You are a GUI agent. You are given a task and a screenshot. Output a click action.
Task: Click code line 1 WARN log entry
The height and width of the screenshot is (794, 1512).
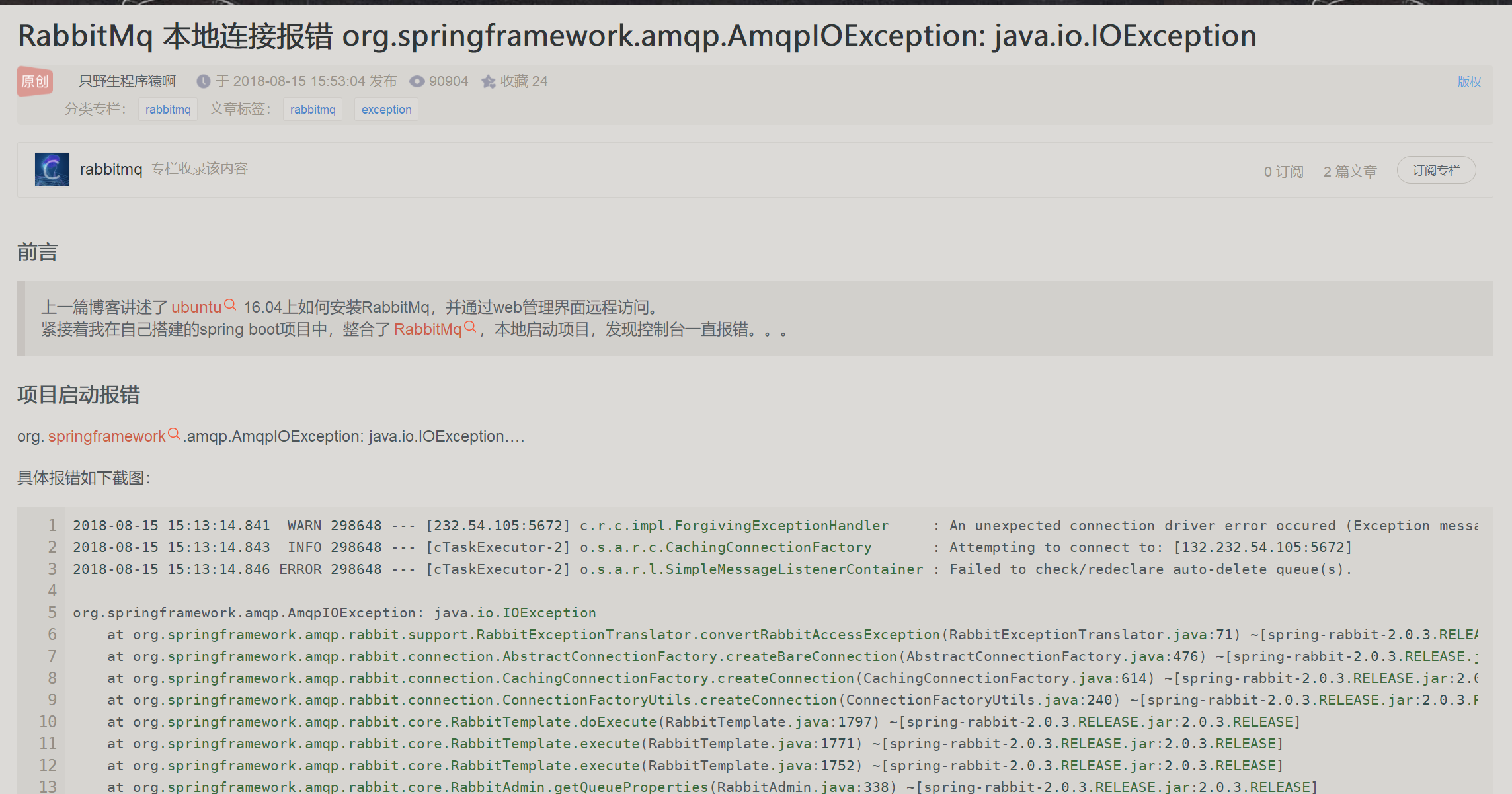pos(775,526)
